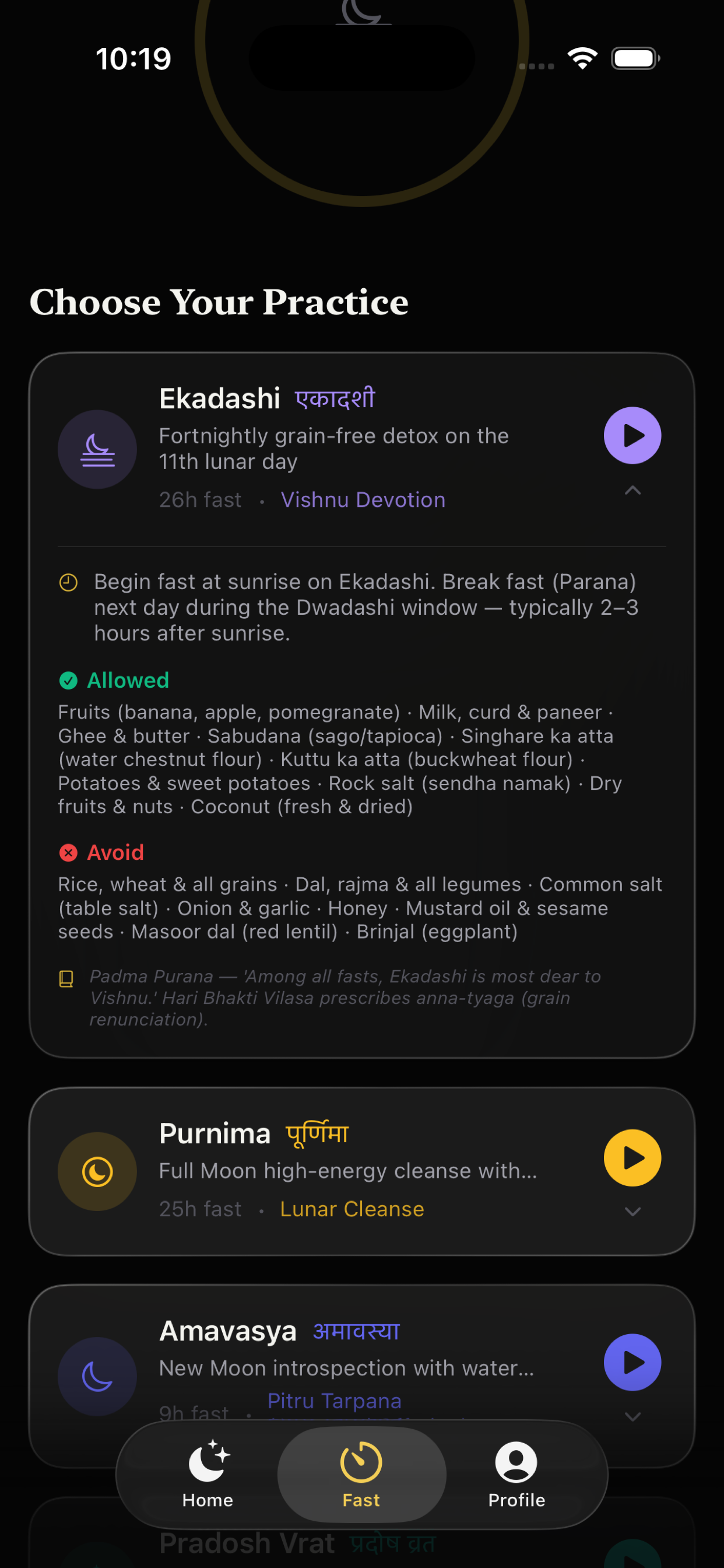Open the Home tab

point(208,1474)
